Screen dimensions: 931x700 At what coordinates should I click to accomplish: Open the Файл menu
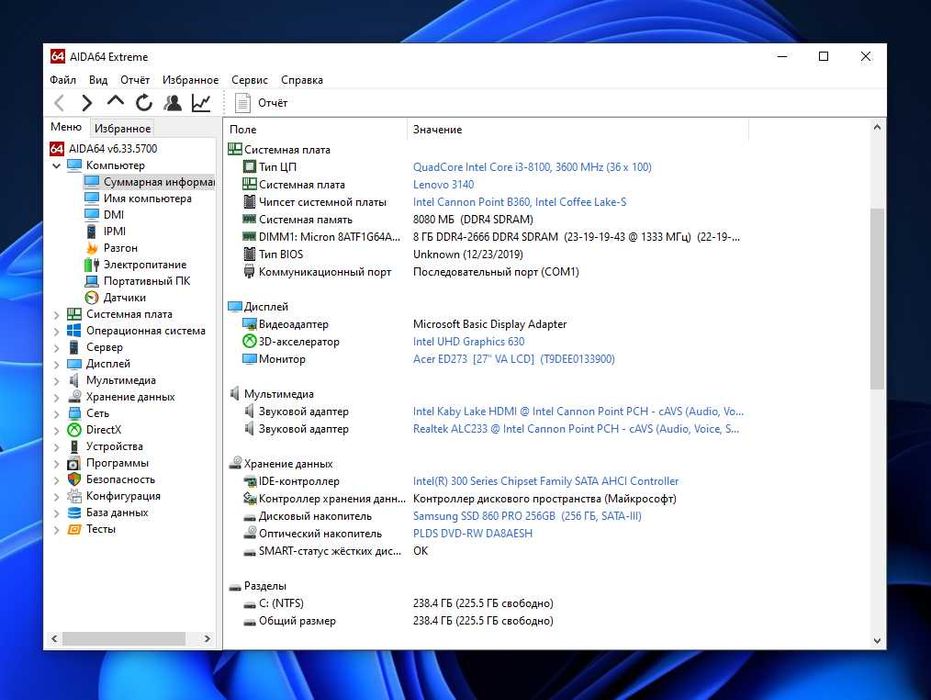[63, 80]
